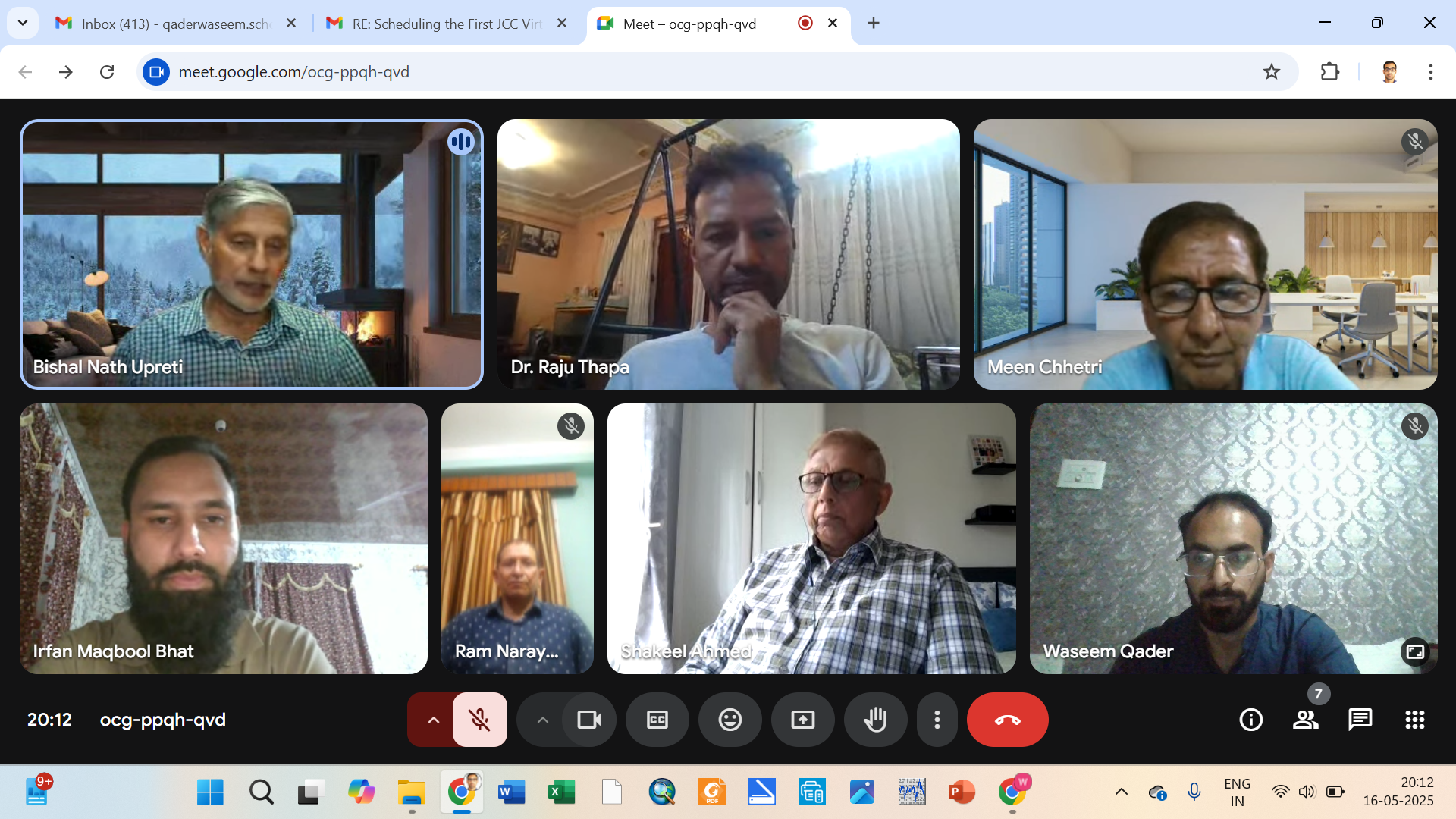Image resolution: width=1456 pixels, height=819 pixels.
Task: Open Microsoft Excel from taskbar
Action: (x=562, y=792)
